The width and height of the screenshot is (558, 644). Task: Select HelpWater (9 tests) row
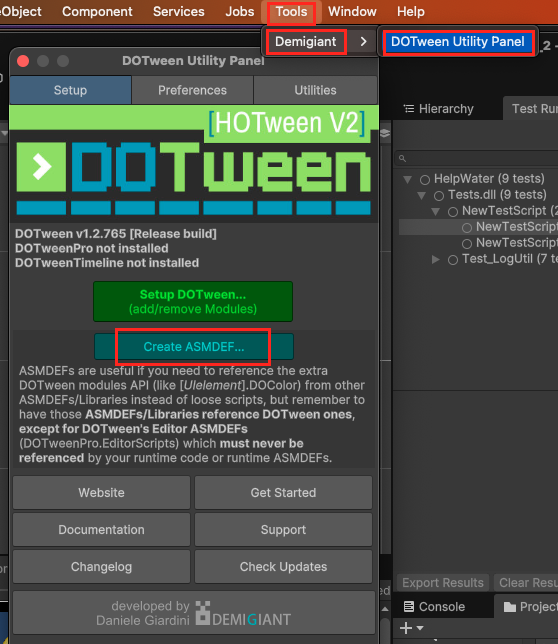[x=478, y=179]
